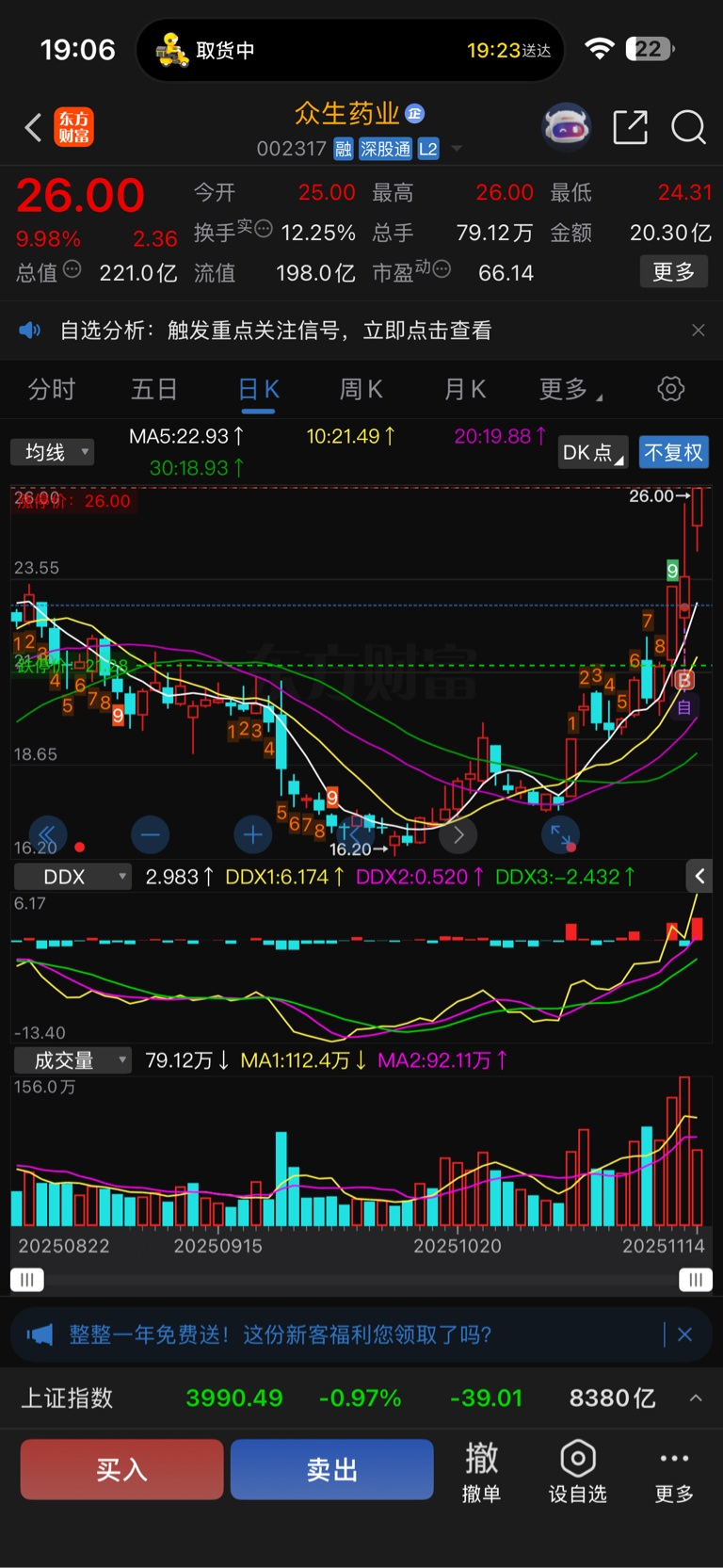This screenshot has height=1568, width=723.
Task: Open the 取货中 delivery live activity
Action: tap(350, 50)
